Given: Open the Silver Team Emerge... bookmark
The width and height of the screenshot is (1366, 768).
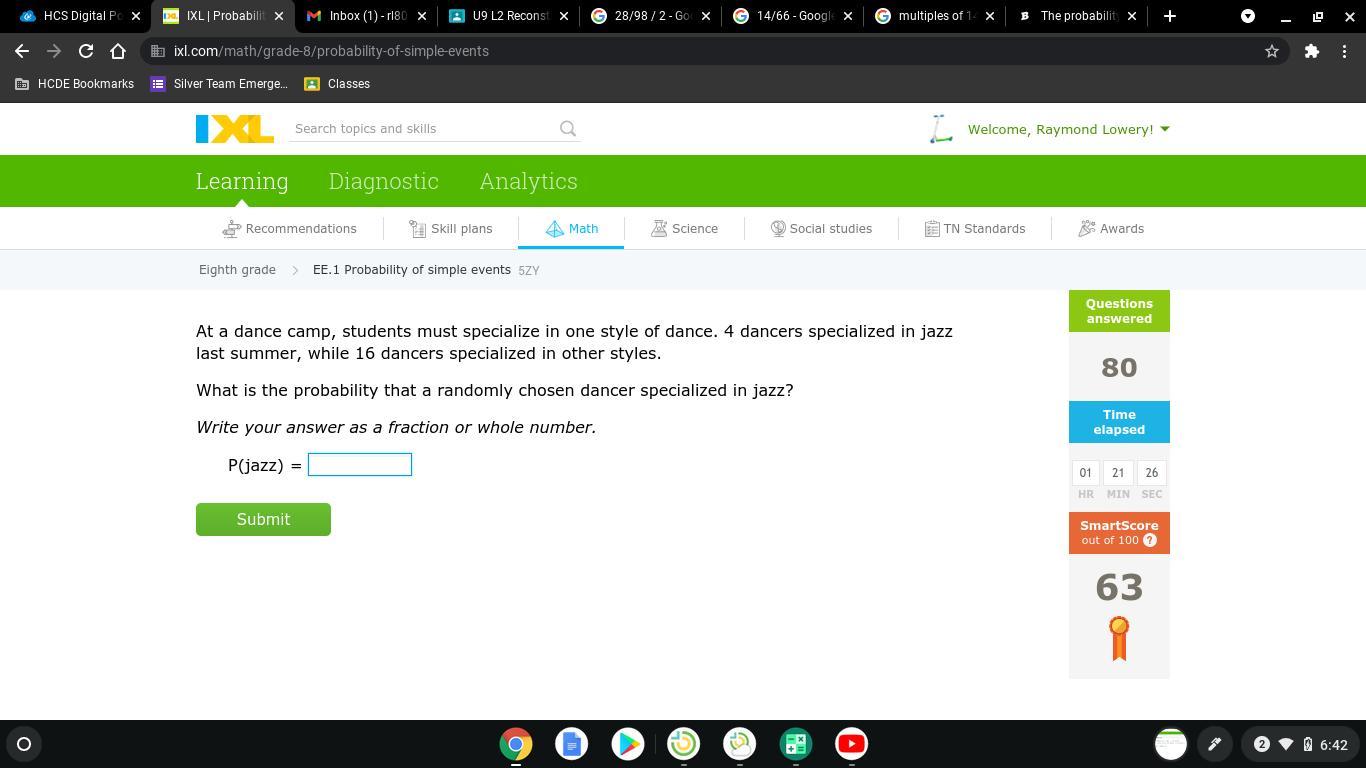Looking at the screenshot, I should (219, 84).
